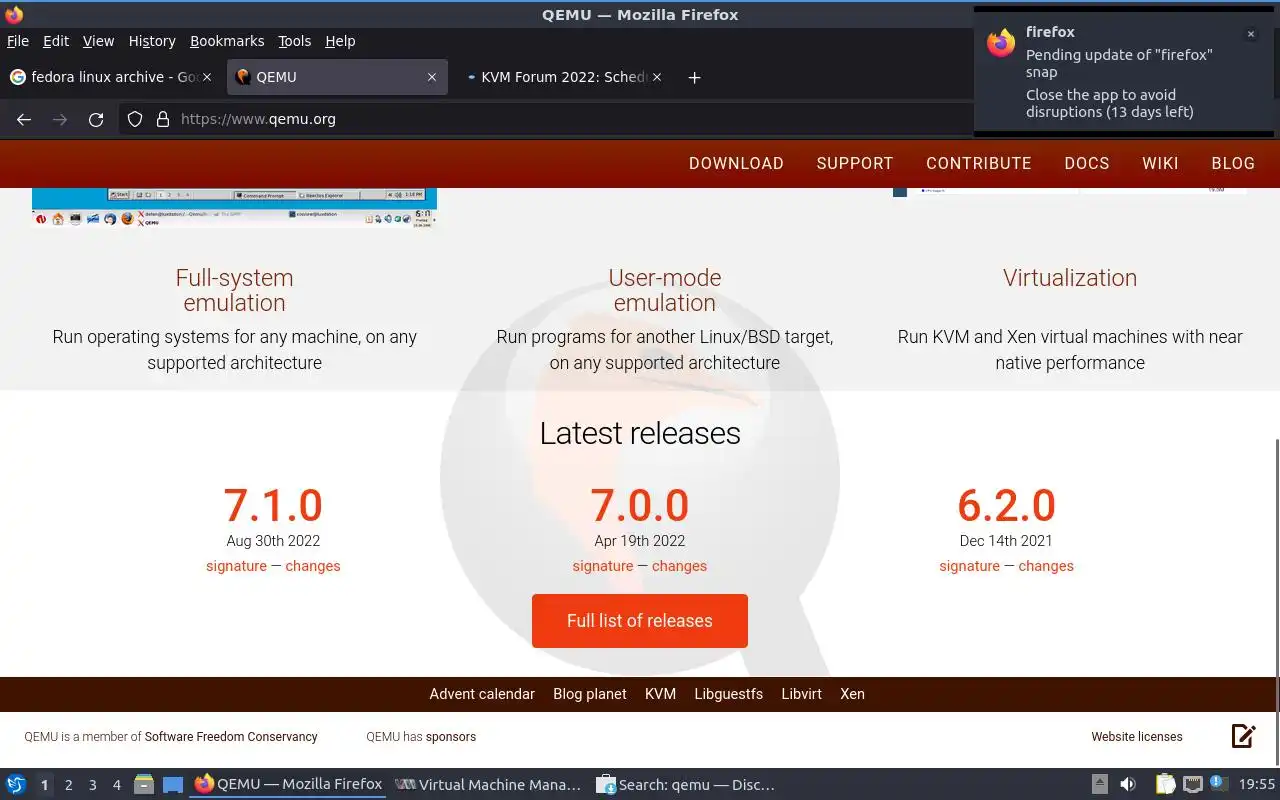Click the page edit icon in the footer

pyautogui.click(x=1243, y=736)
